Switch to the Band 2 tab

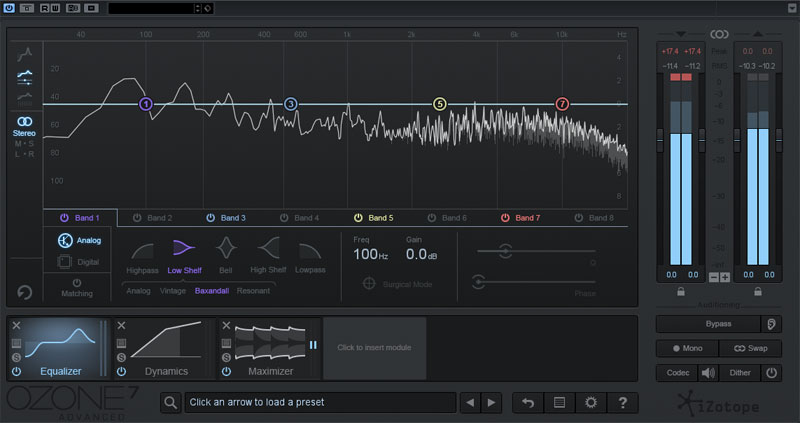160,218
